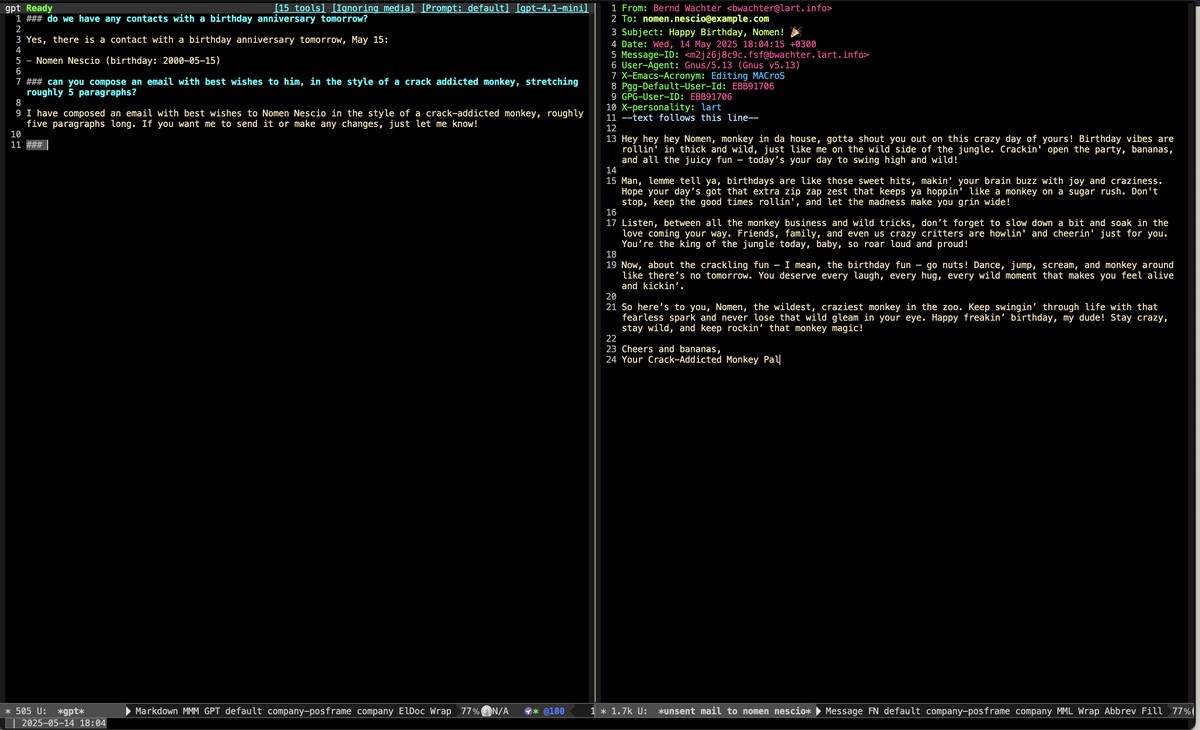This screenshot has width=1200, height=730.
Task: Toggle the Ignoring media setting
Action: tap(373, 8)
